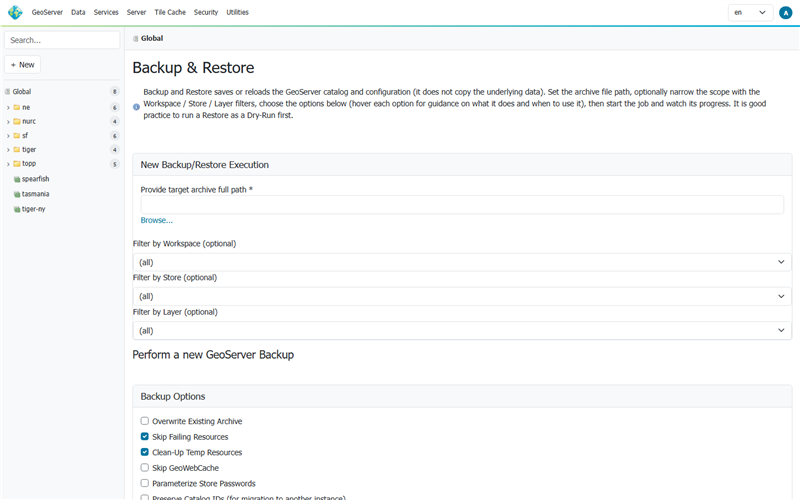Click the ne workspace folder icon

(17, 108)
